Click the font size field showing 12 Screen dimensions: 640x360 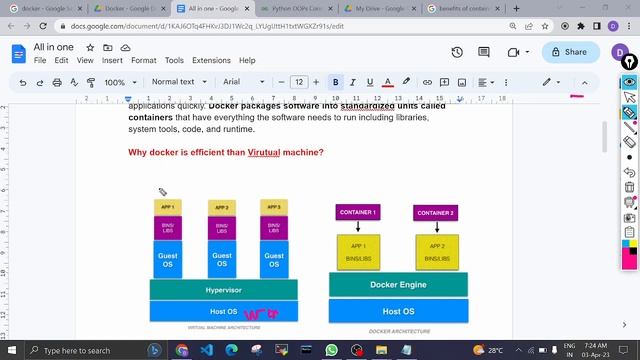[x=299, y=82]
